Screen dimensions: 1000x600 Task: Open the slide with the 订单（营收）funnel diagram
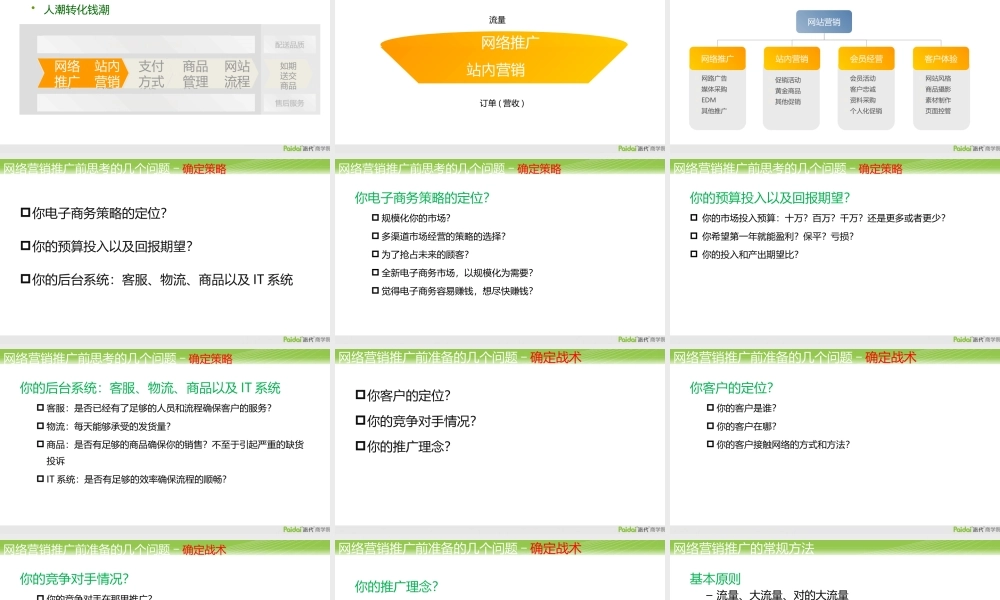click(x=500, y=70)
